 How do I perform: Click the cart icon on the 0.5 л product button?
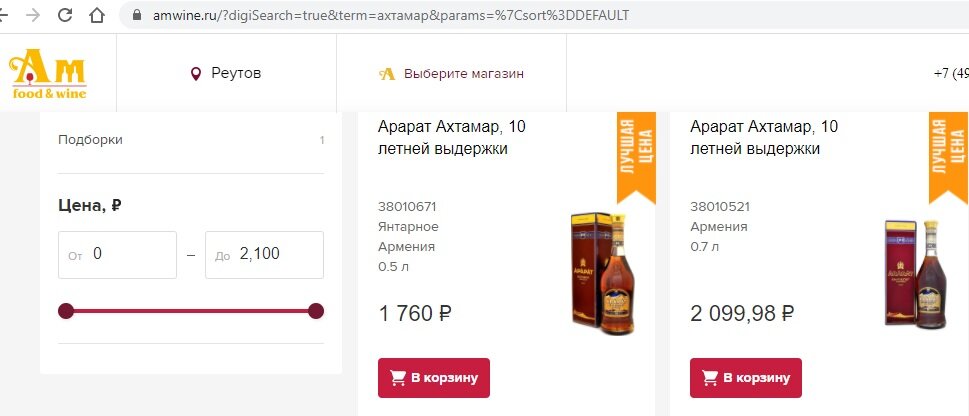pyautogui.click(x=398, y=378)
